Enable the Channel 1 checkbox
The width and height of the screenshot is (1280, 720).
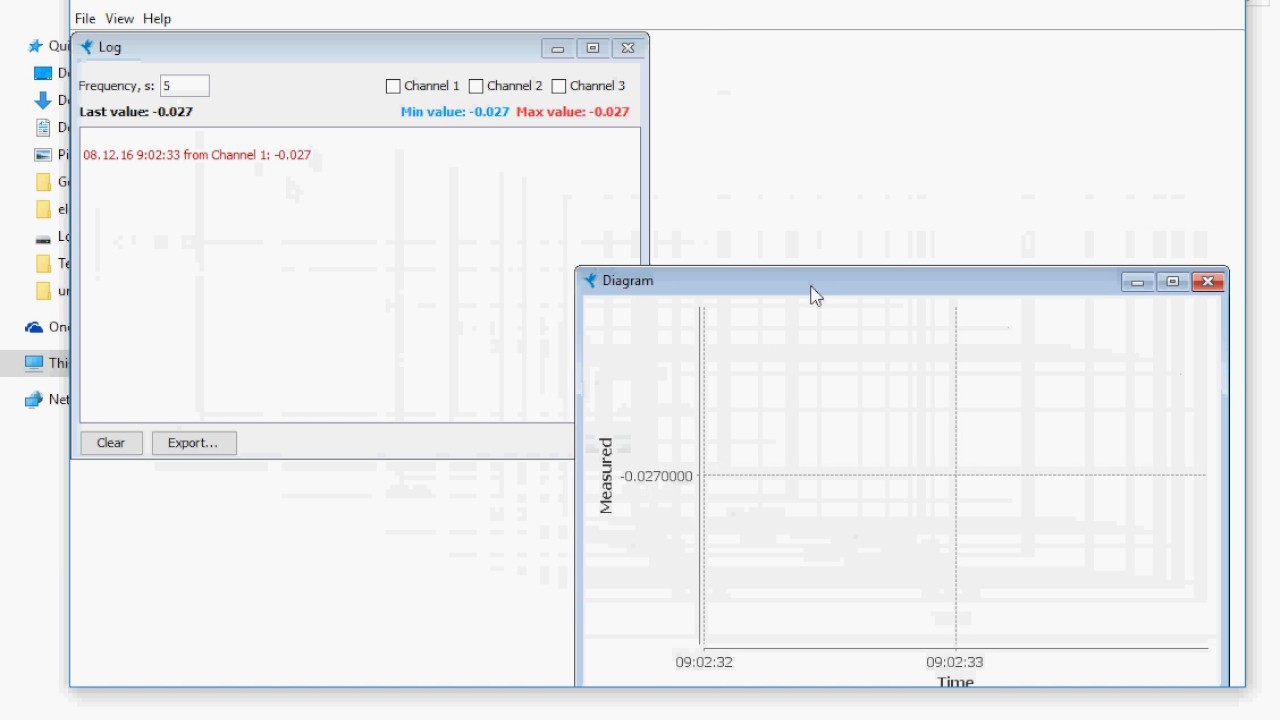pos(393,86)
